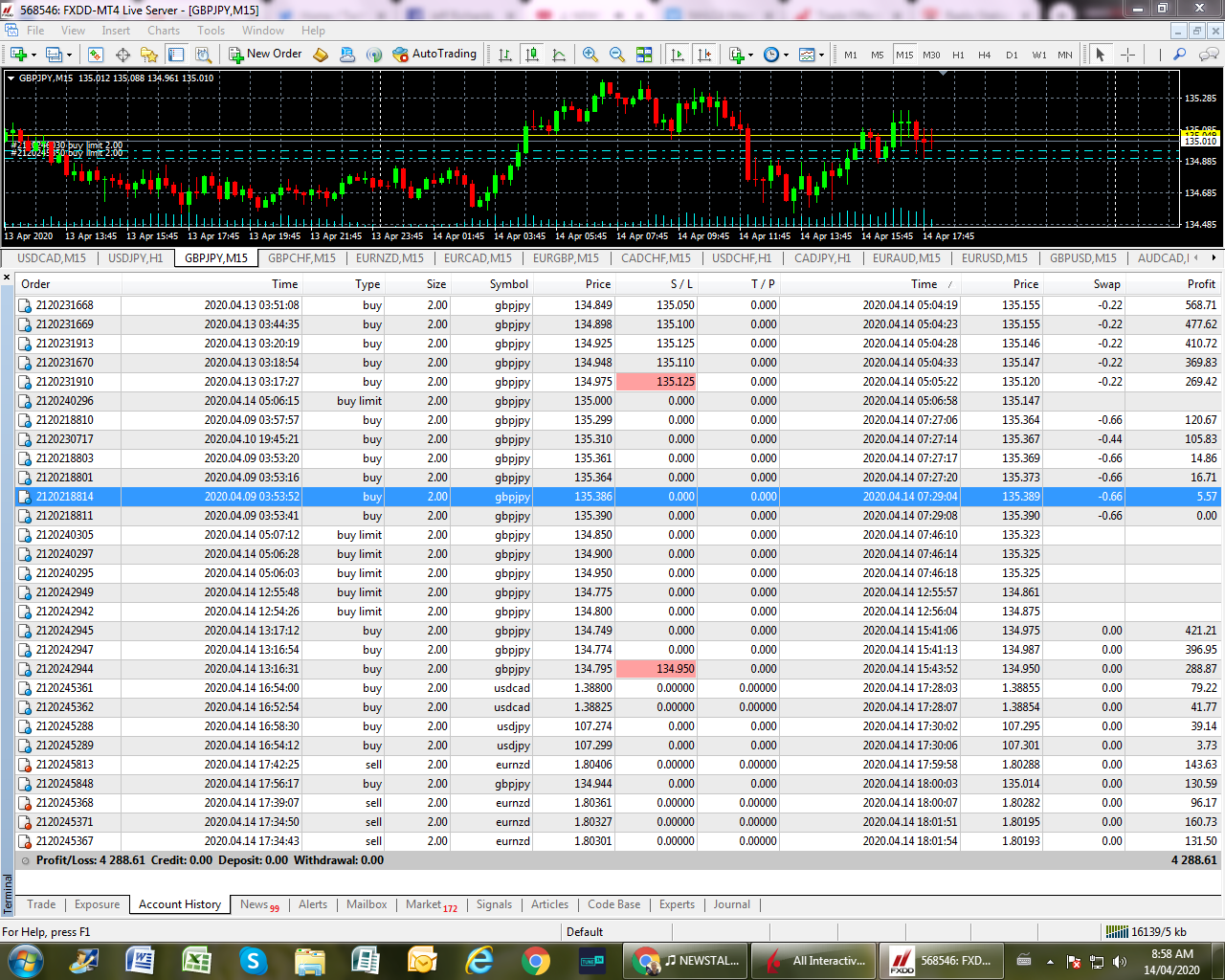The width and height of the screenshot is (1225, 980).
Task: Select the H1 timeframe button
Action: click(x=958, y=55)
